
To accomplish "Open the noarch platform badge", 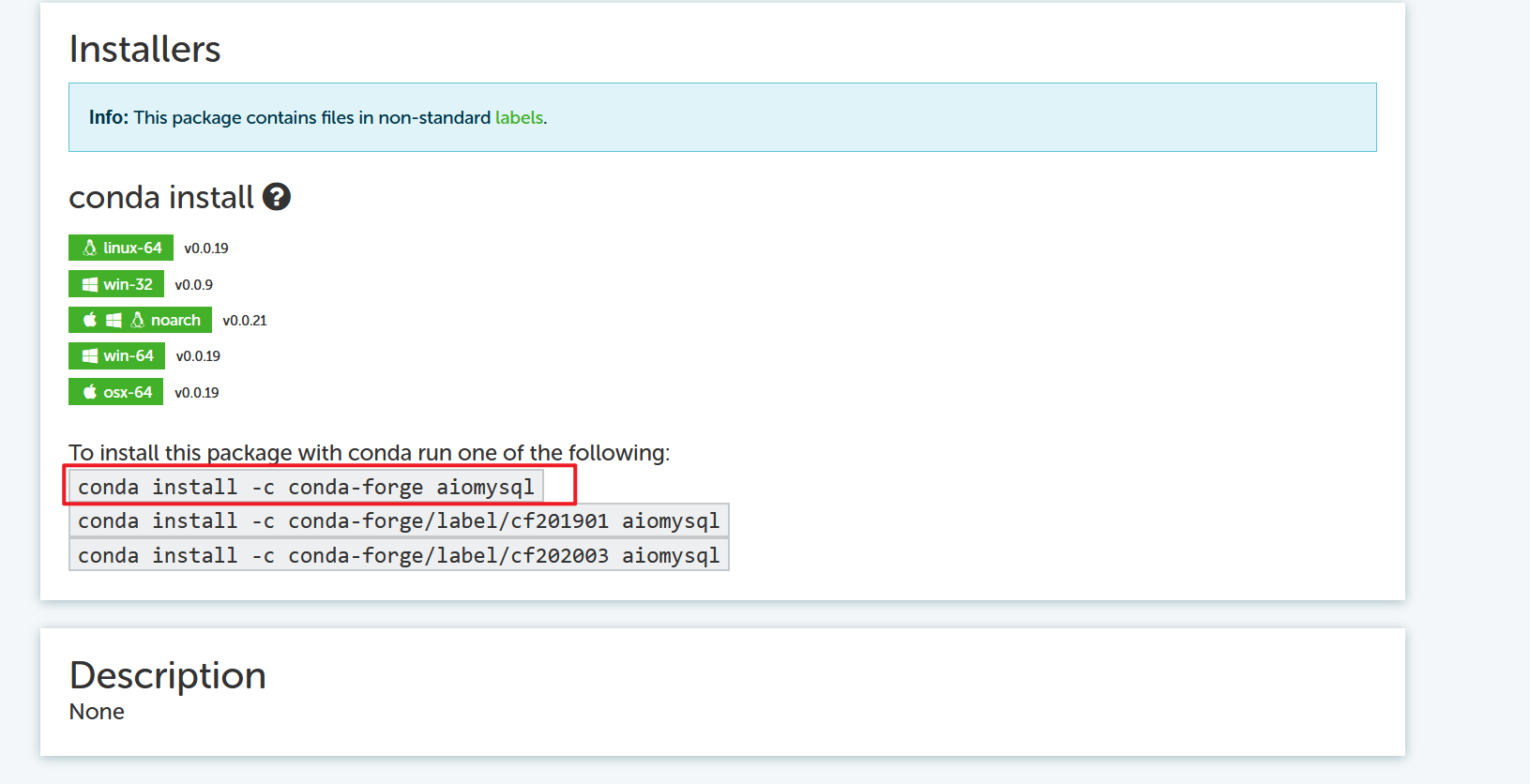I will click(140, 320).
